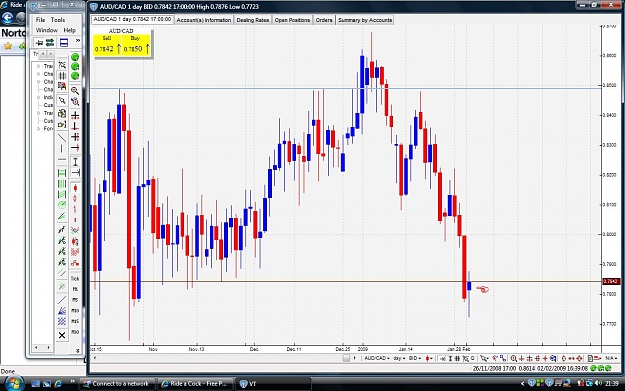Expand the For tree node
The width and height of the screenshot is (625, 391).
38,129
